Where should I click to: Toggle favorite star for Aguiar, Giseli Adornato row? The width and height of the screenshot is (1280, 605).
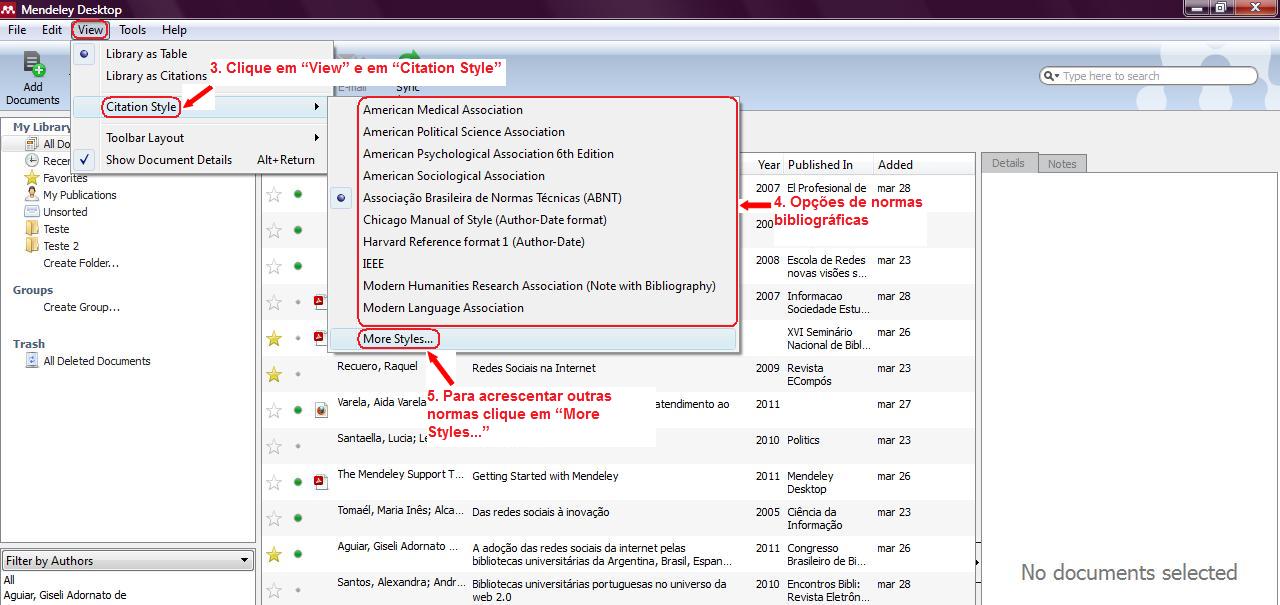tap(274, 554)
